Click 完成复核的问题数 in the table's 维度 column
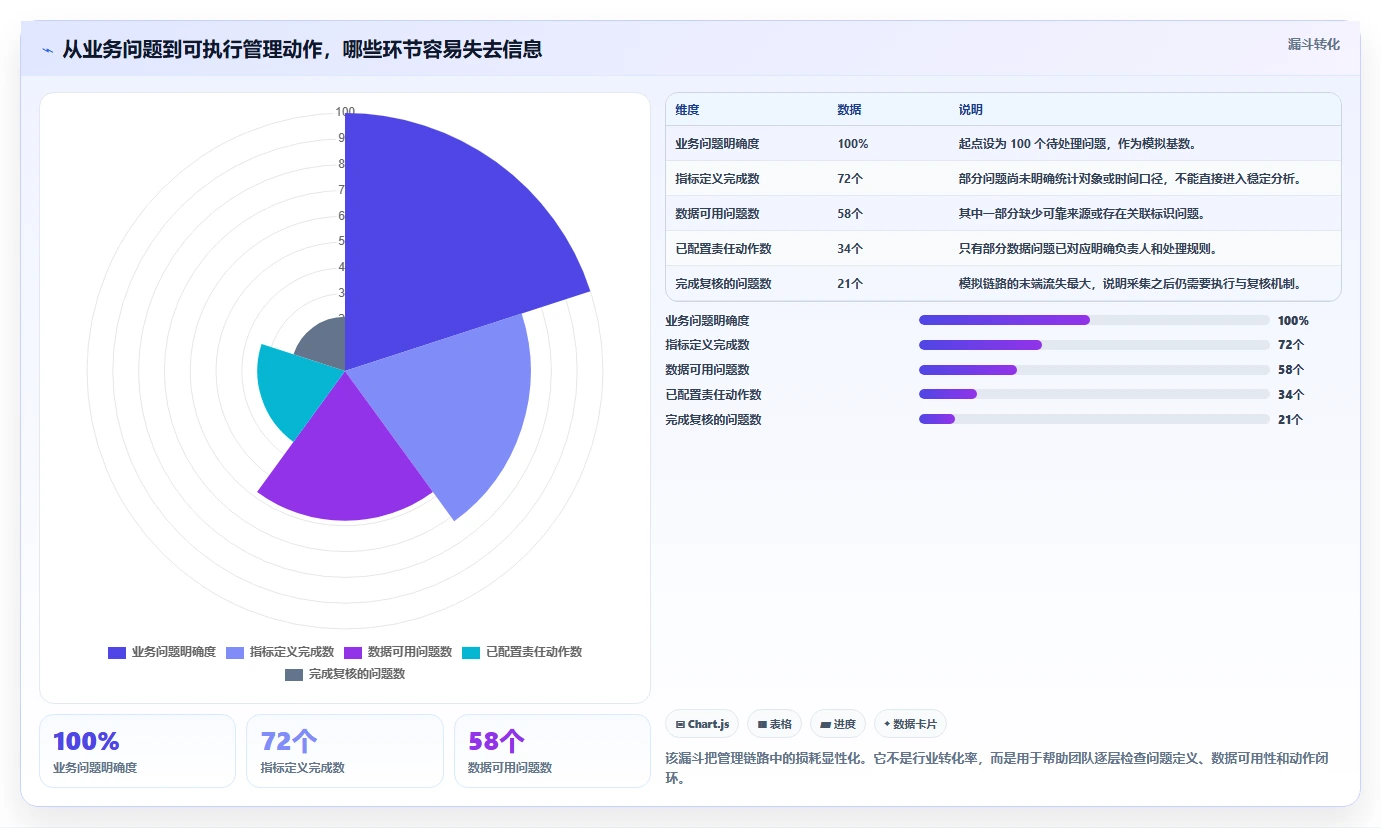Screen dimensions: 1381x828 pos(723,284)
